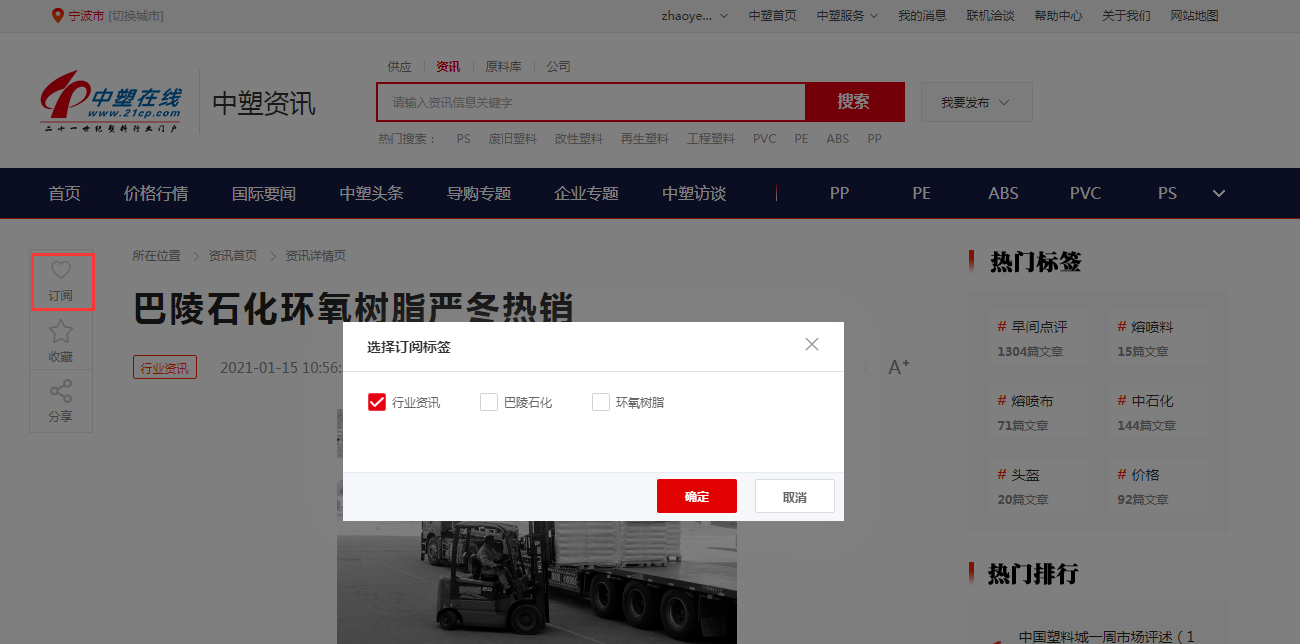The height and width of the screenshot is (644, 1300).
Task: Open 价格行情 in navigation bar
Action: [156, 194]
